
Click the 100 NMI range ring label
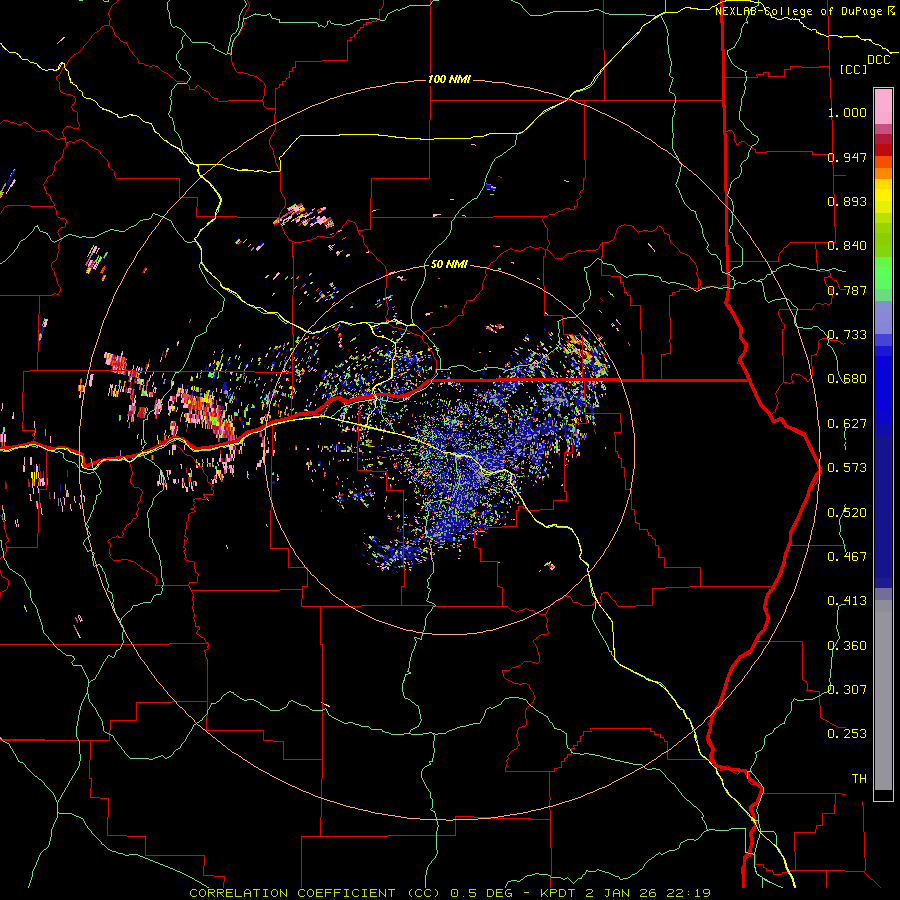tap(449, 79)
